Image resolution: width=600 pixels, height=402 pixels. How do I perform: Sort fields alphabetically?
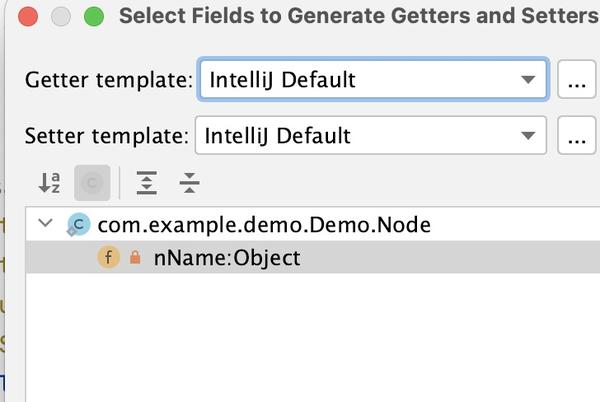[49, 183]
